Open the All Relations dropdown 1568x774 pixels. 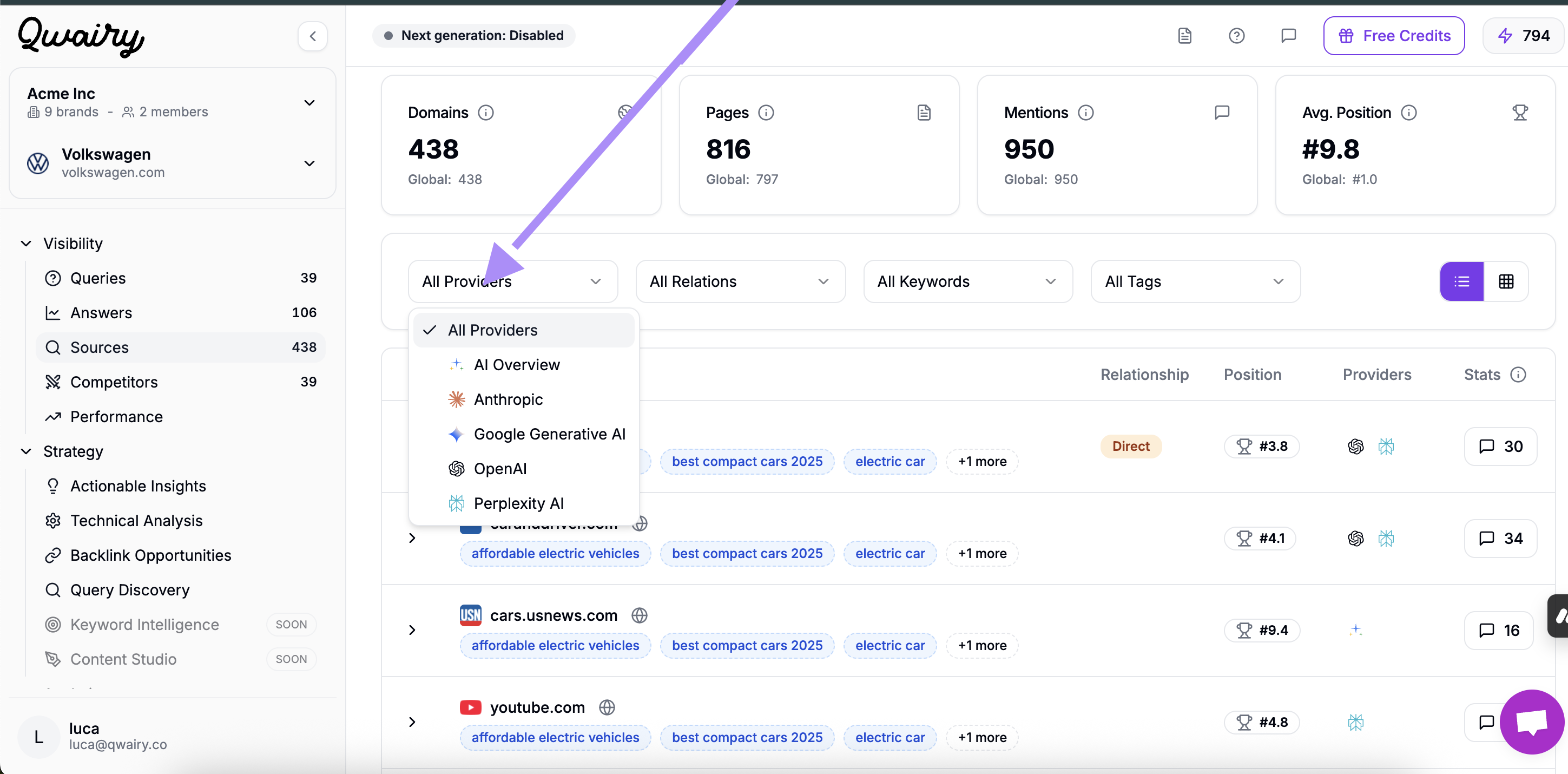[x=740, y=281]
